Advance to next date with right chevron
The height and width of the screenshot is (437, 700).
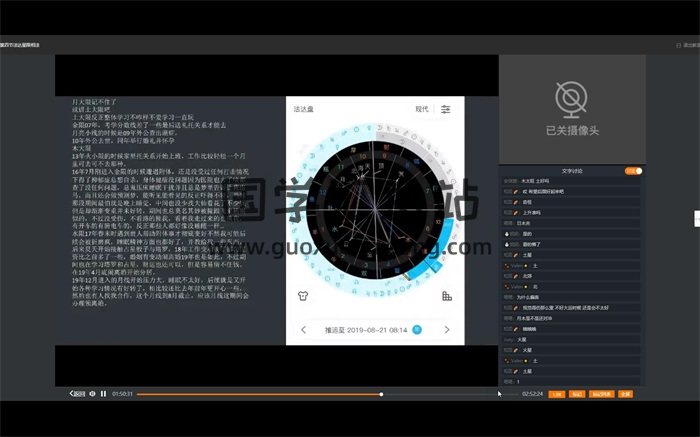click(x=446, y=329)
